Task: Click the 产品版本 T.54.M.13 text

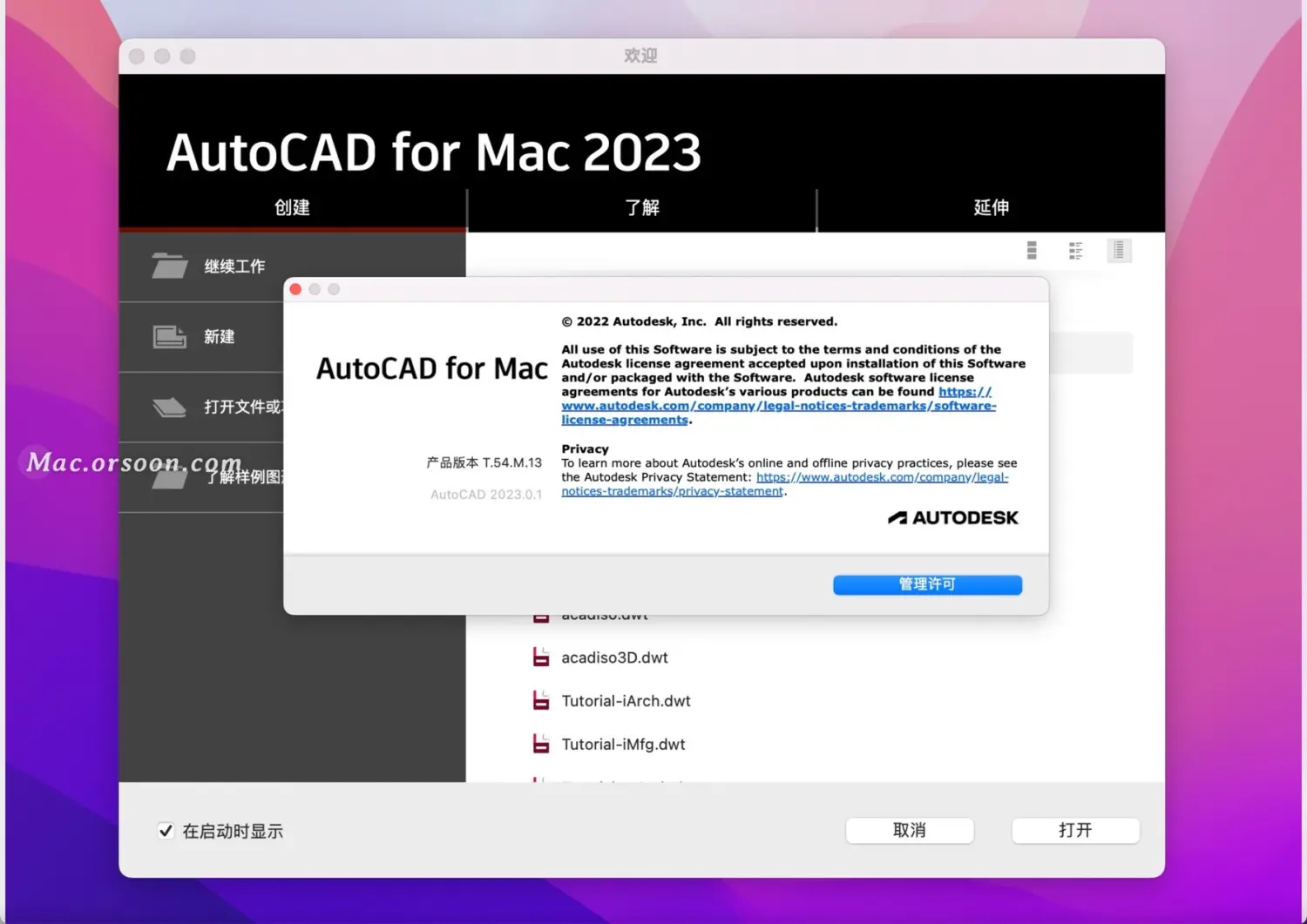Action: [484, 462]
